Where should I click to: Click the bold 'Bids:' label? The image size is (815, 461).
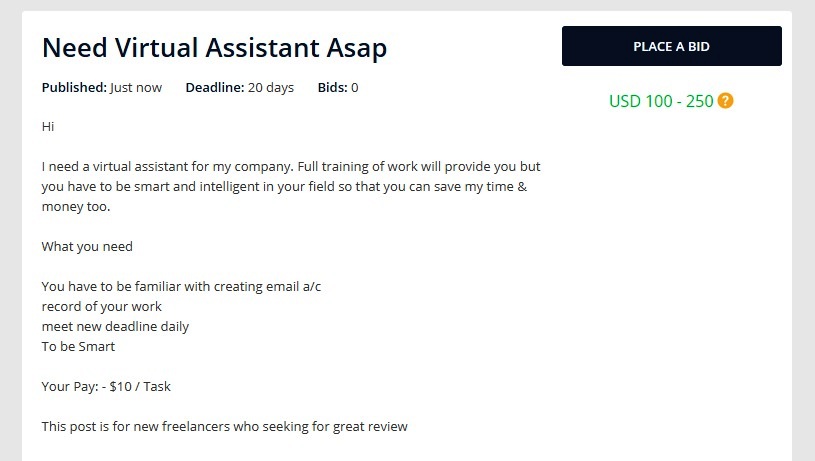[x=332, y=88]
